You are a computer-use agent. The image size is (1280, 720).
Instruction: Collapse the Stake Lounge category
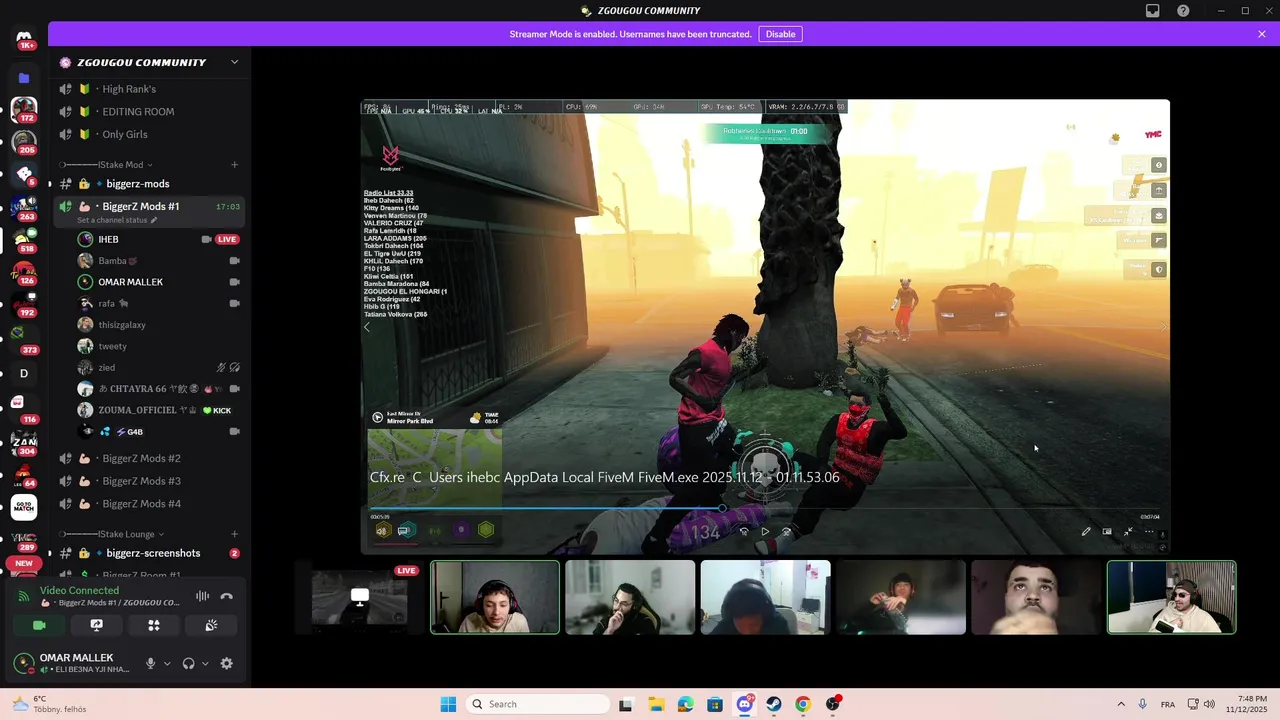pos(112,534)
